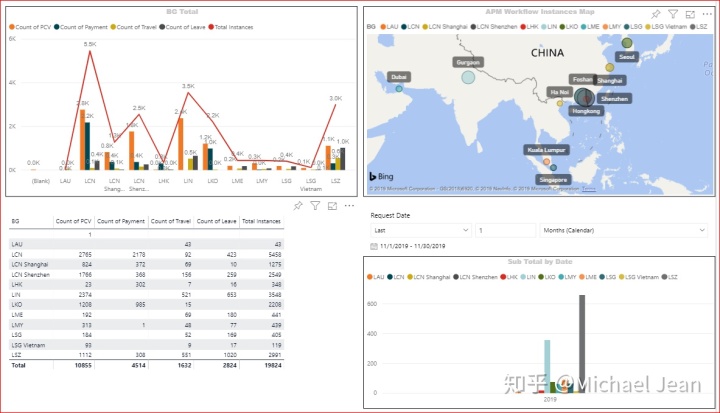Screen dimensions: 720x413
Task: Sort table by Count of Payment header
Action: (121, 221)
